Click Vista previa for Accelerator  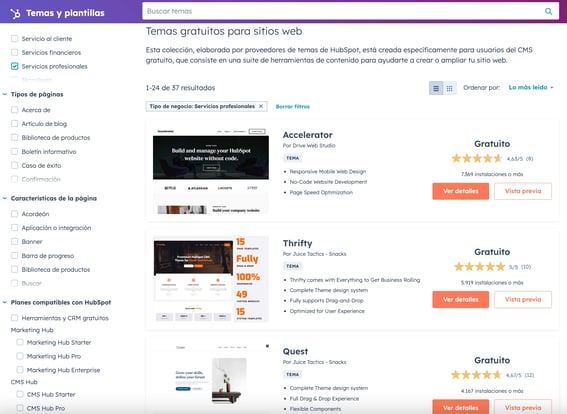tap(523, 191)
